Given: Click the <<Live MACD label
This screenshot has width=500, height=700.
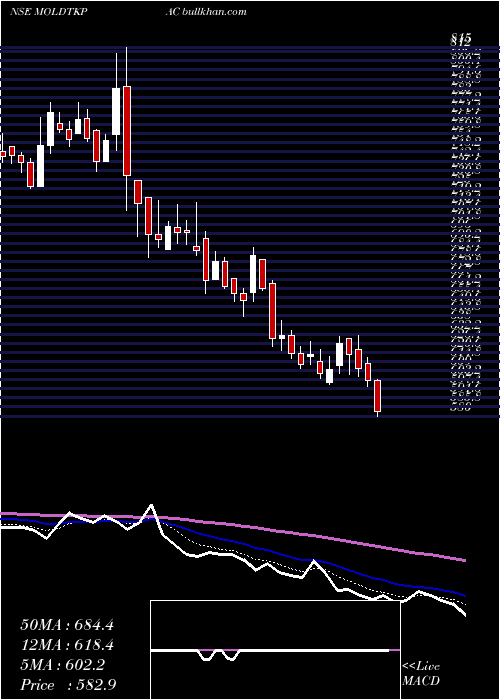Looking at the screenshot, I should [421, 674].
